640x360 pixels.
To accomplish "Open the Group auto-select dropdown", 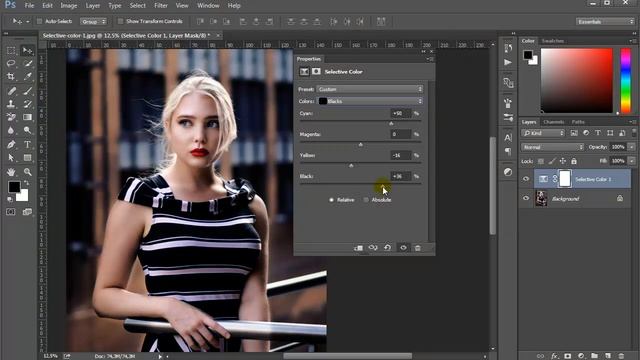I will pos(93,21).
